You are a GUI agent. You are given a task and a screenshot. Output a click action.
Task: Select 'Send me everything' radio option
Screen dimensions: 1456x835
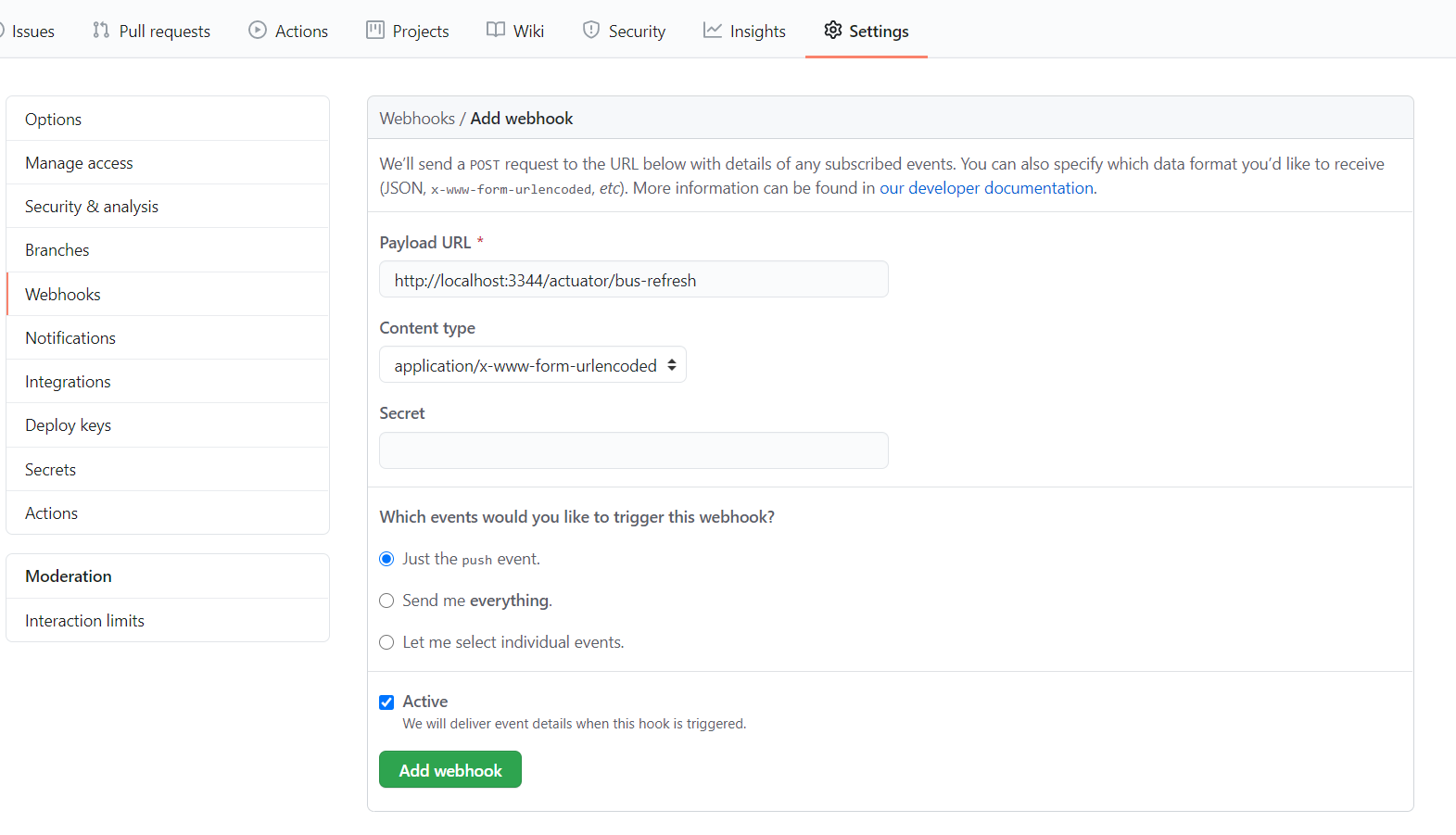coord(387,601)
